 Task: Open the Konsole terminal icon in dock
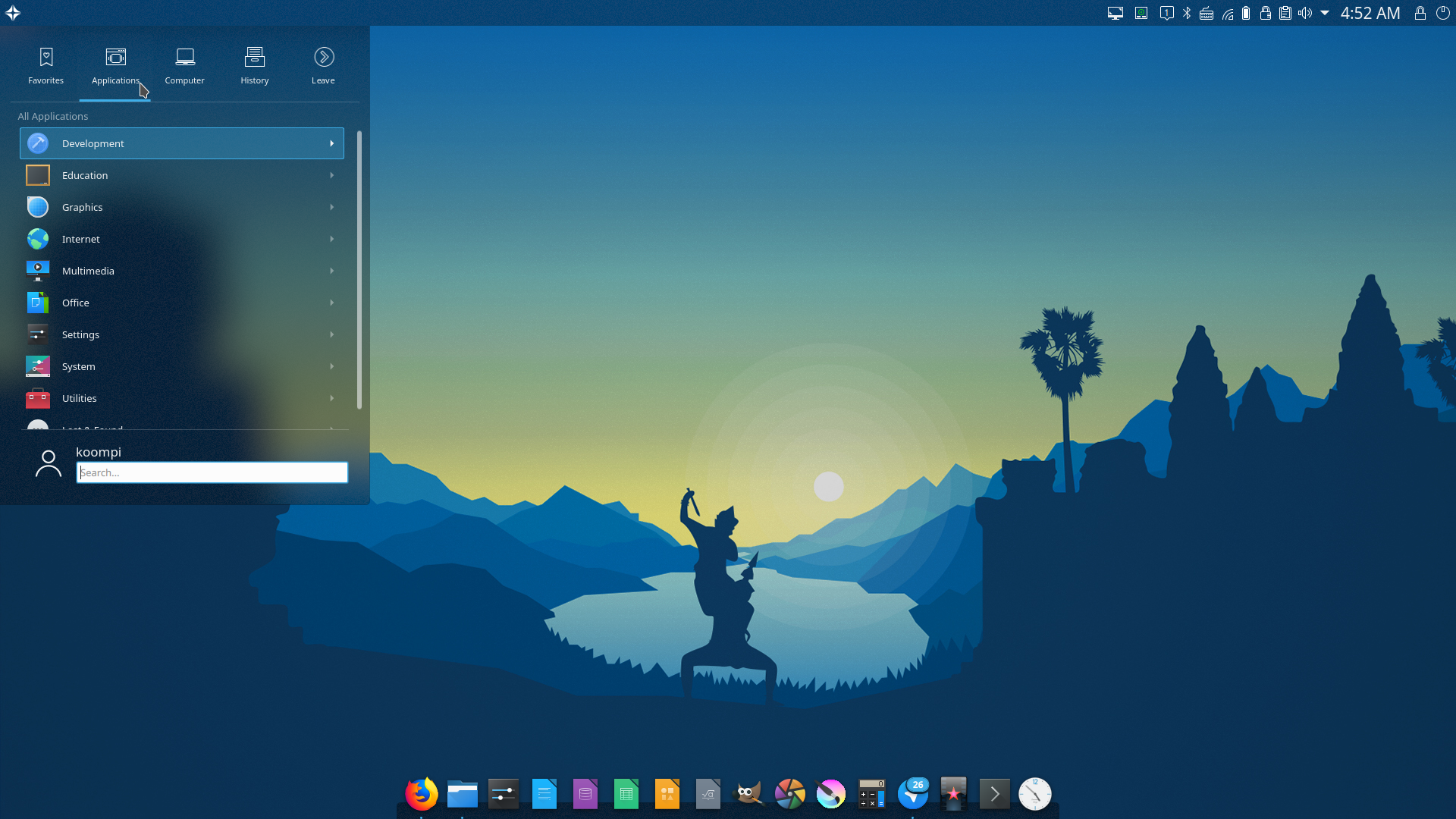coord(995,794)
